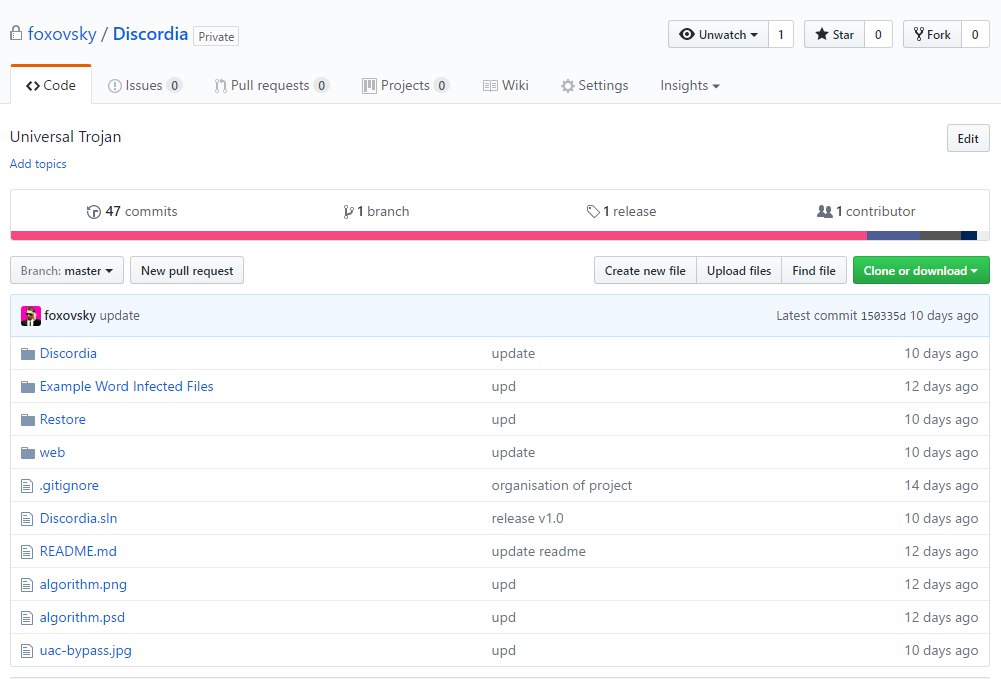View the 1 branch list
The height and width of the screenshot is (679, 1001).
pyautogui.click(x=376, y=211)
